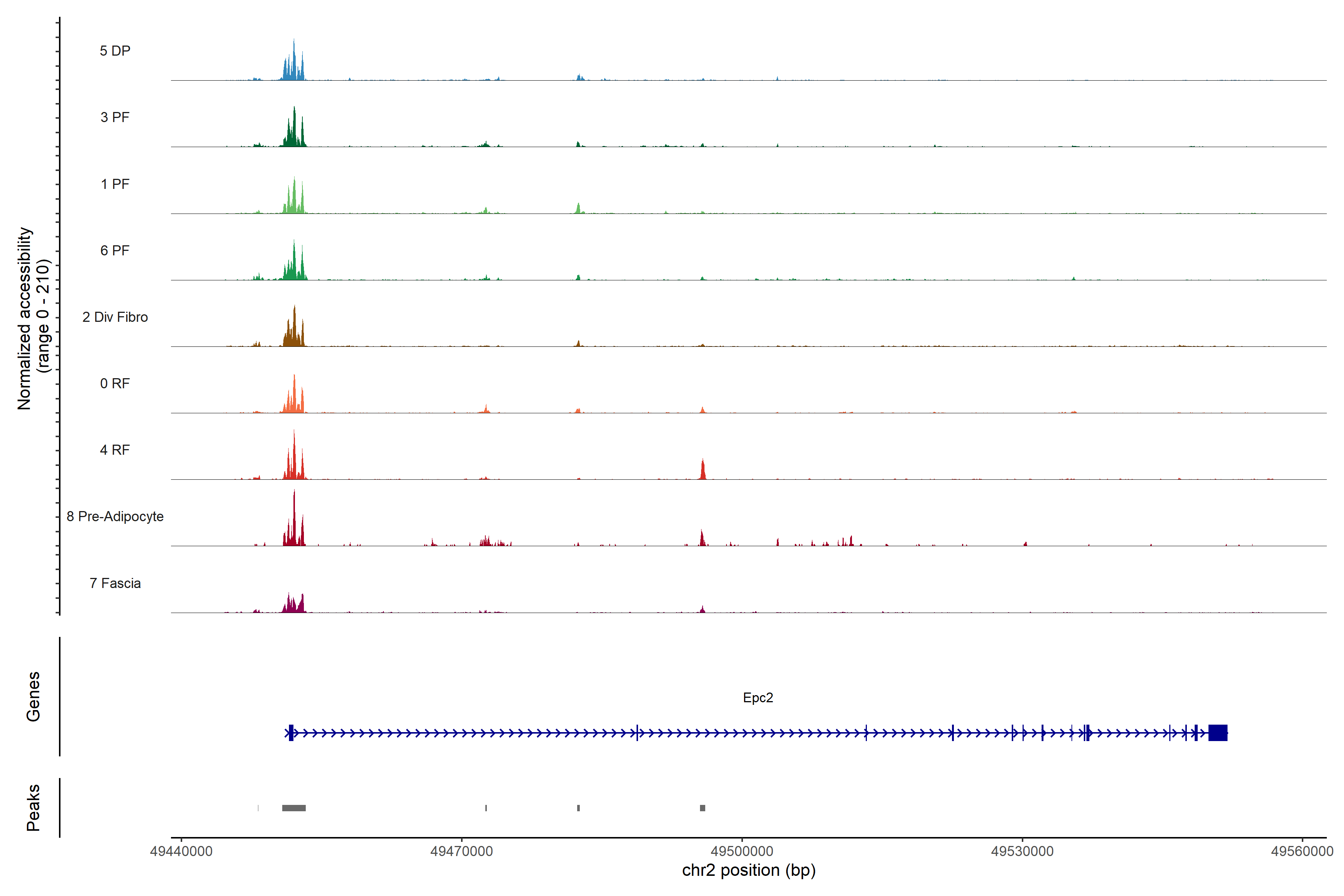
Task: Click the 7 Fascia track label
Action: (x=115, y=584)
